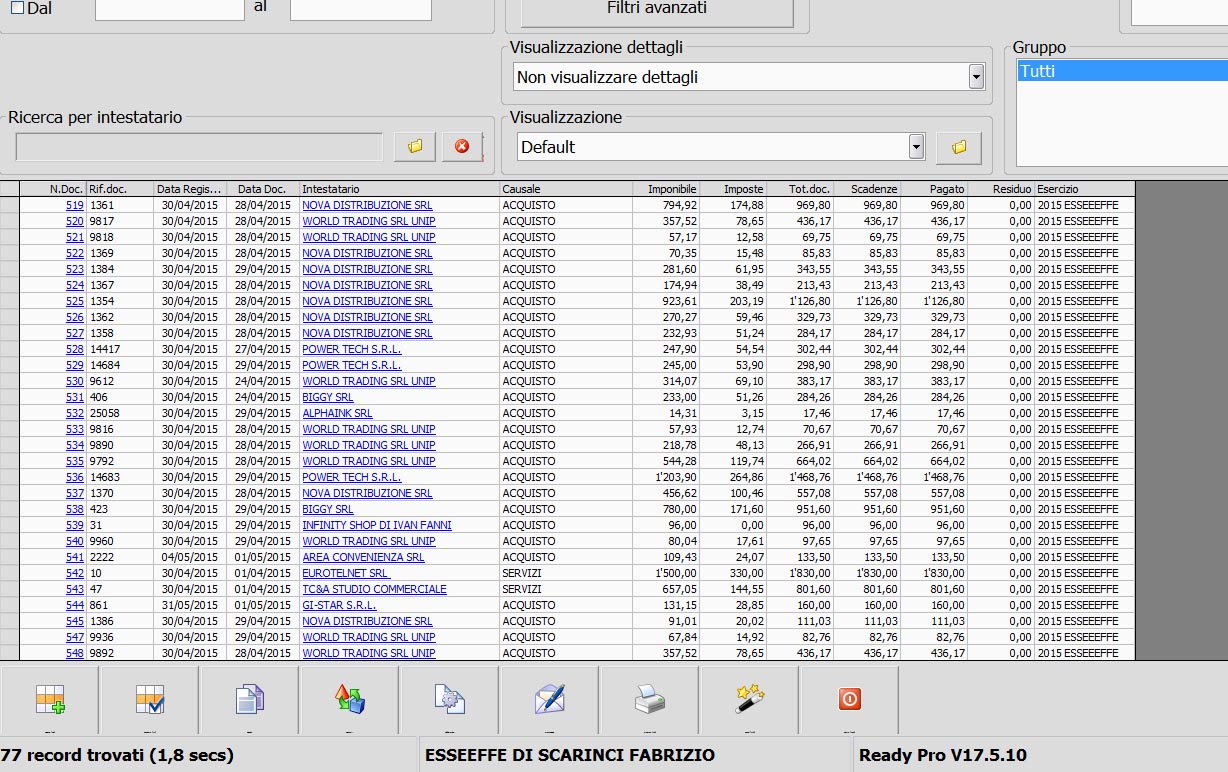Click folder button next to Visualizzazione dropdown

[x=959, y=147]
